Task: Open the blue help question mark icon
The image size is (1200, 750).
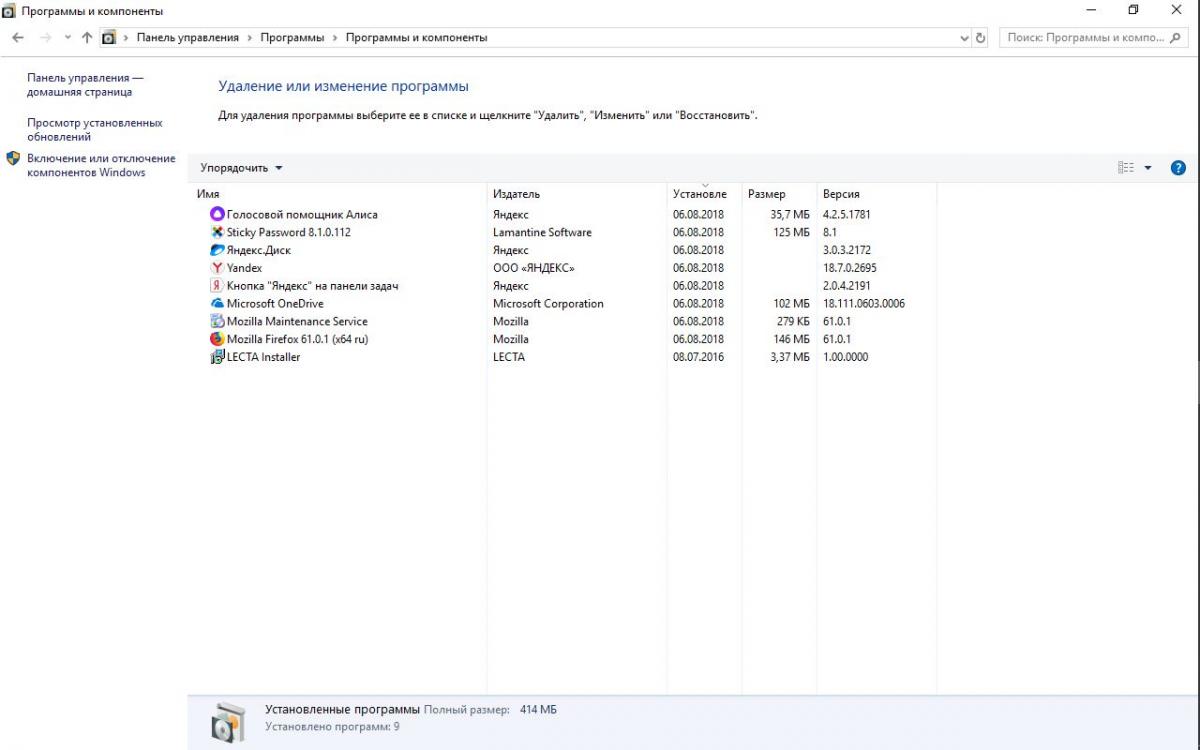Action: [1177, 168]
